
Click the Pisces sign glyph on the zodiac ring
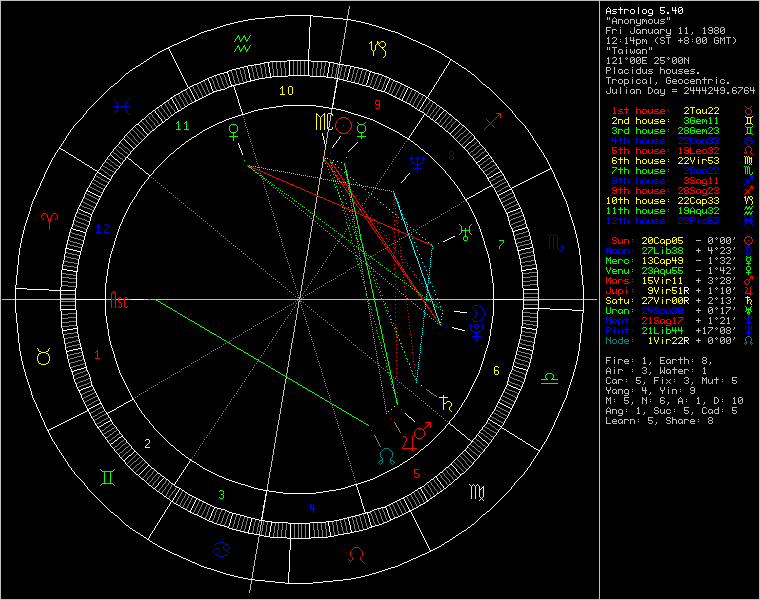click(x=121, y=107)
